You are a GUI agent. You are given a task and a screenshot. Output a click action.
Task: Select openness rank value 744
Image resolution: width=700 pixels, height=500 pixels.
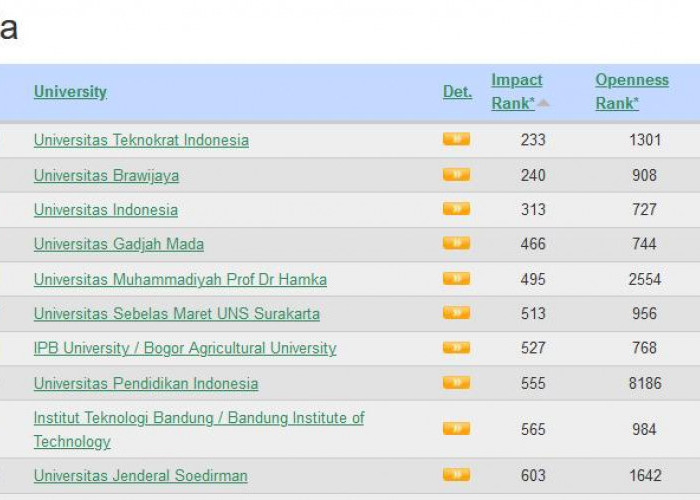click(644, 244)
